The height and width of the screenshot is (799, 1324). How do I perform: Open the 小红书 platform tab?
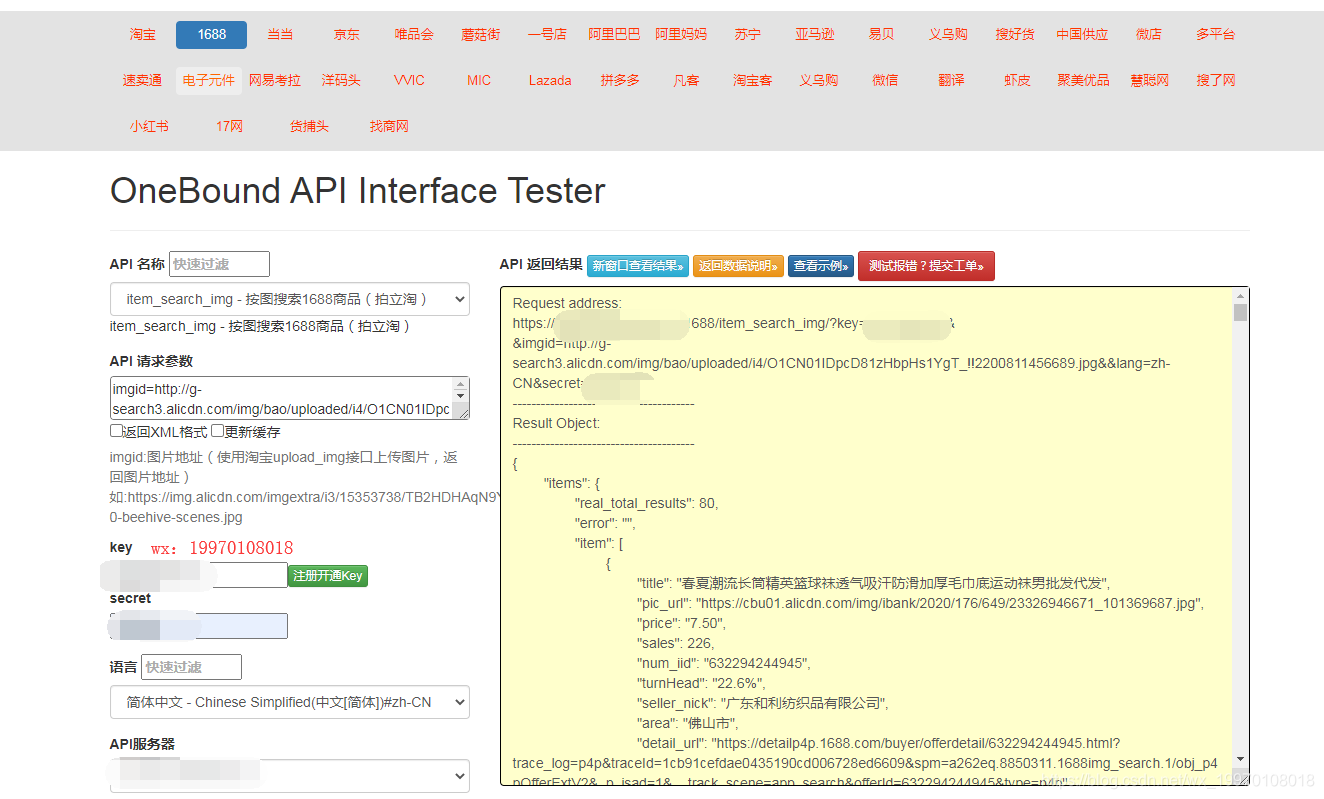pyautogui.click(x=149, y=126)
